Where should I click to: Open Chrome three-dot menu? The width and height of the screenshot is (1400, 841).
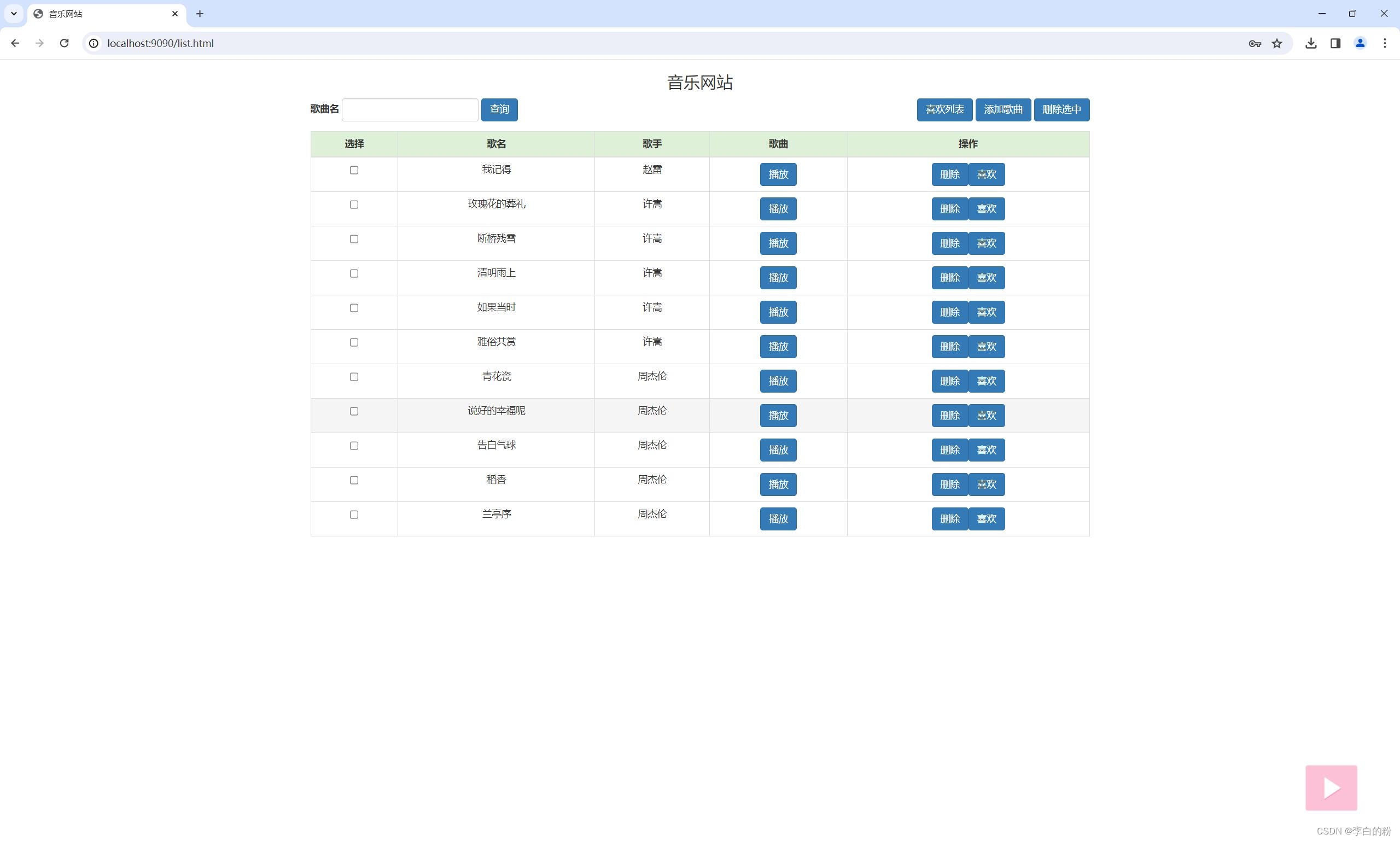click(x=1384, y=44)
